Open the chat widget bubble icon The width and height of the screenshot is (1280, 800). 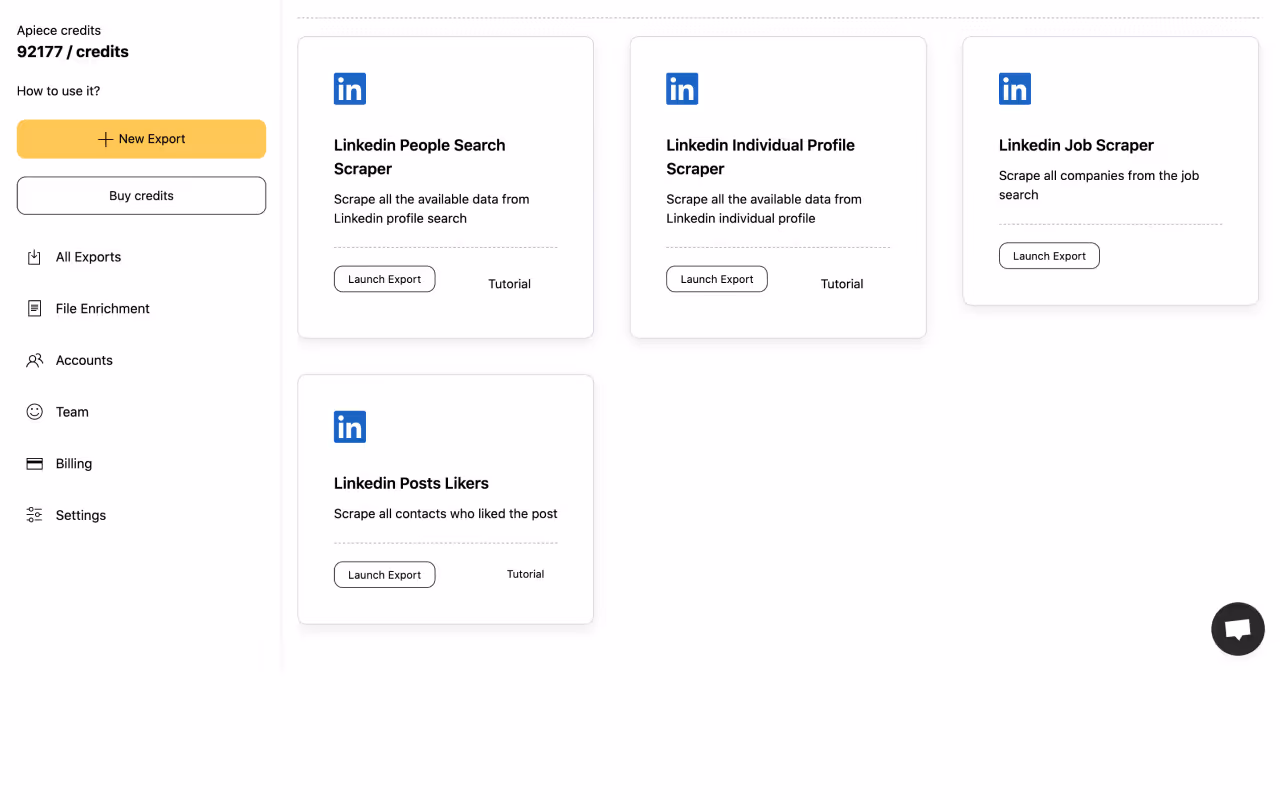coord(1238,629)
